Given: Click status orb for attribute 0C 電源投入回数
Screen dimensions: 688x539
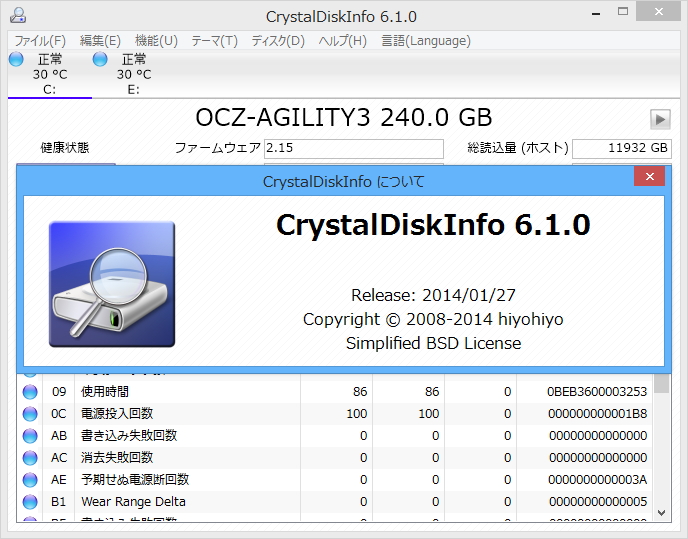Looking at the screenshot, I should click(x=30, y=413).
